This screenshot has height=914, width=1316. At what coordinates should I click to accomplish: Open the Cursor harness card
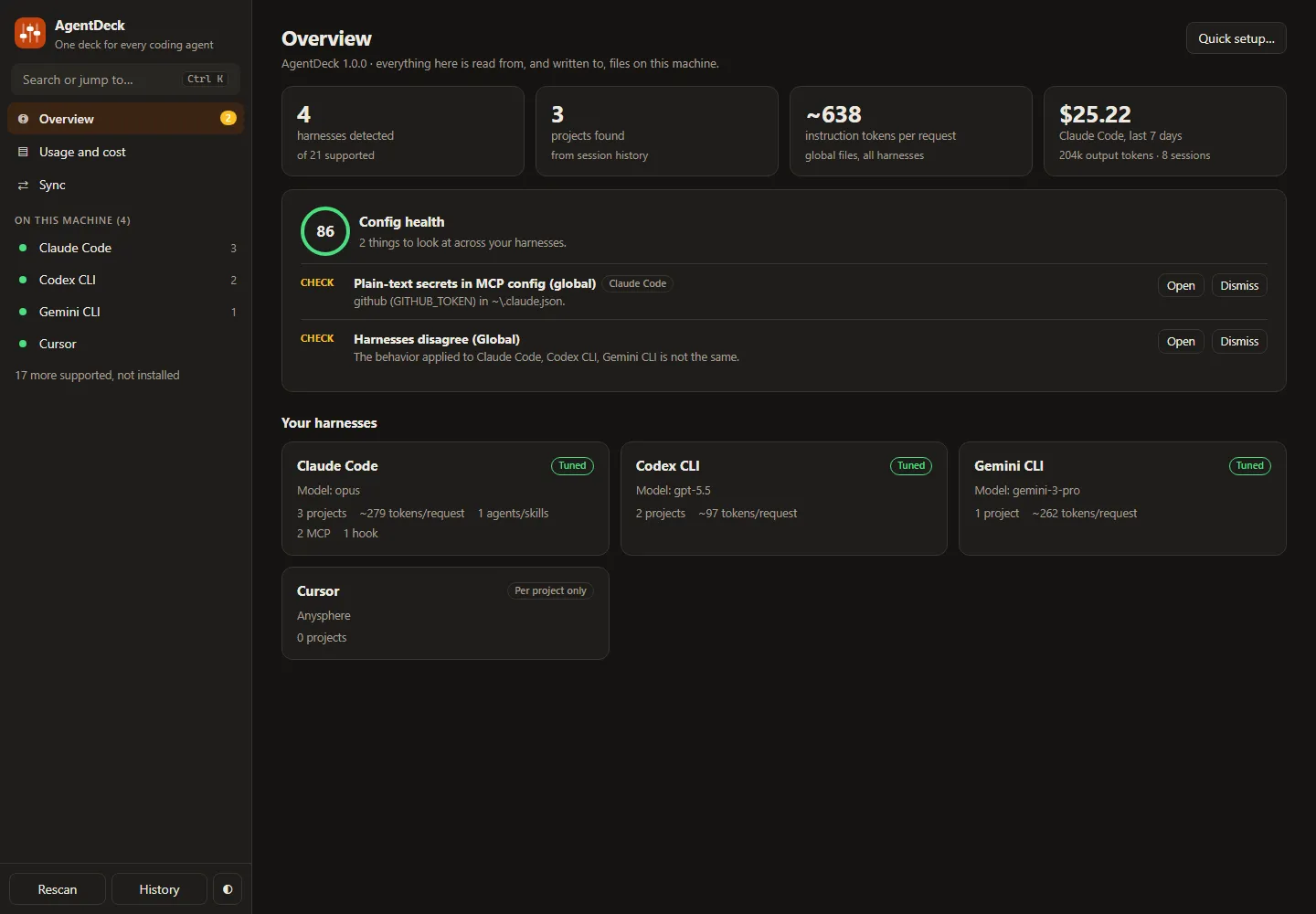[445, 613]
